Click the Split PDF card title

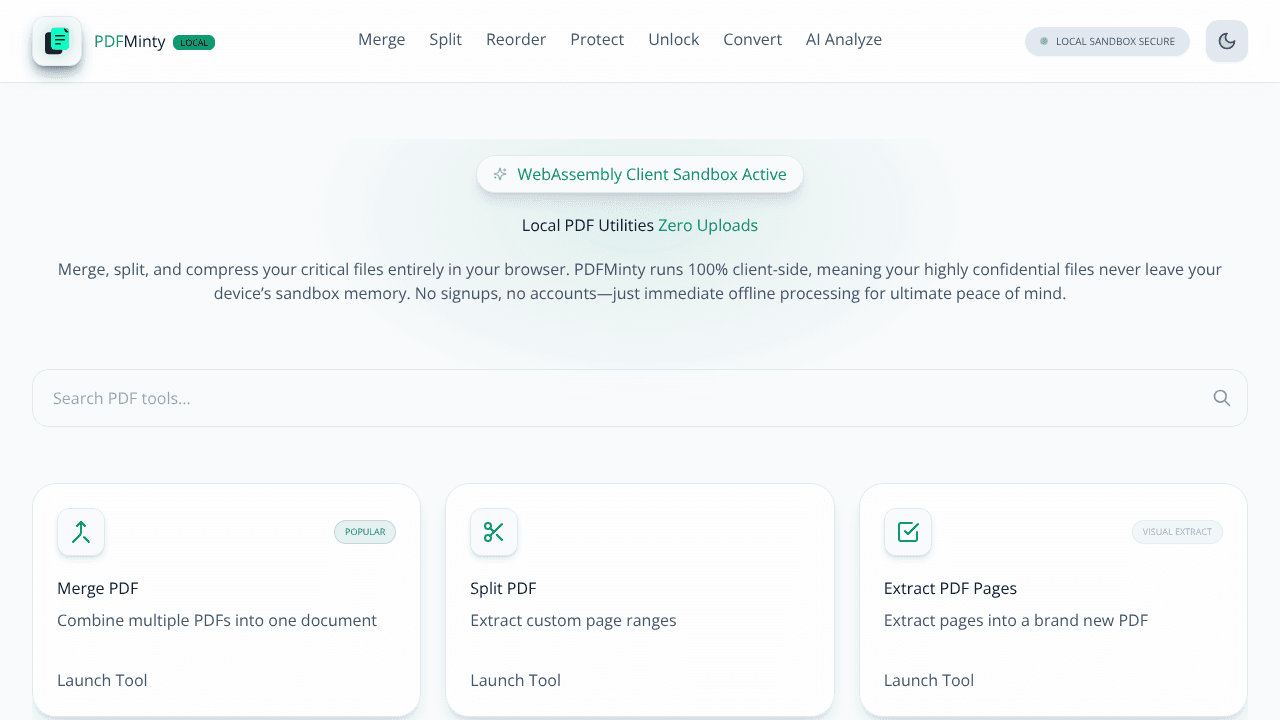click(x=504, y=588)
